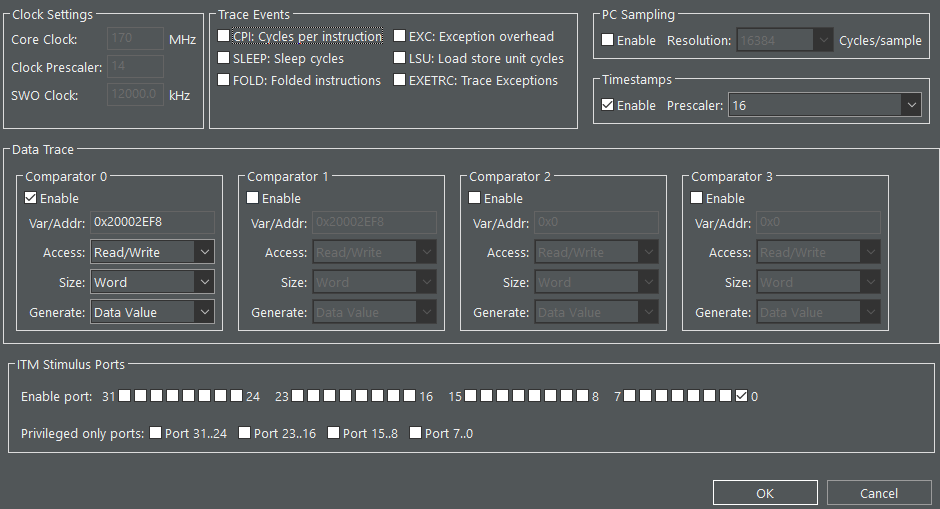Click the Cancel button
The width and height of the screenshot is (940, 509).
[x=879, y=493]
